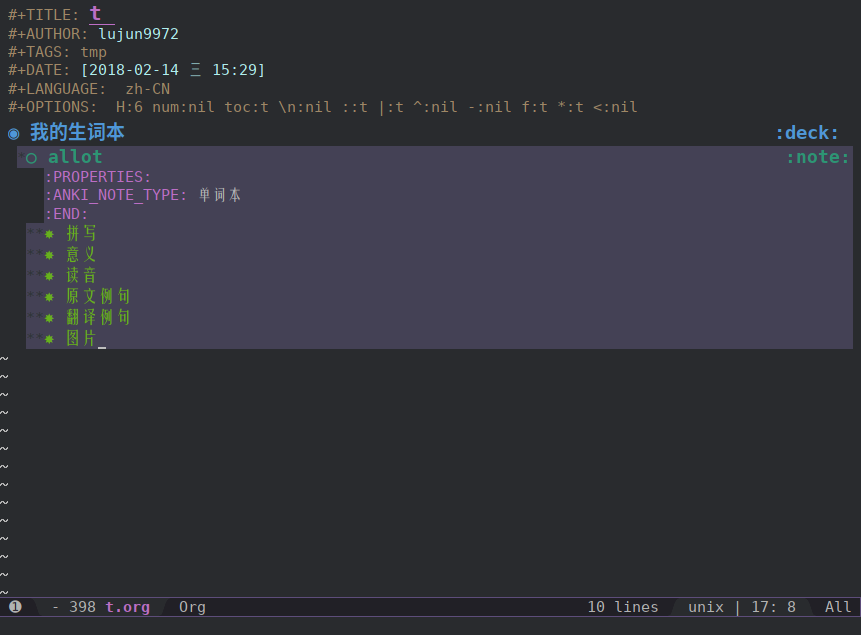The image size is (861, 635).
Task: Click the All scroll position indicator
Action: pyautogui.click(x=836, y=607)
